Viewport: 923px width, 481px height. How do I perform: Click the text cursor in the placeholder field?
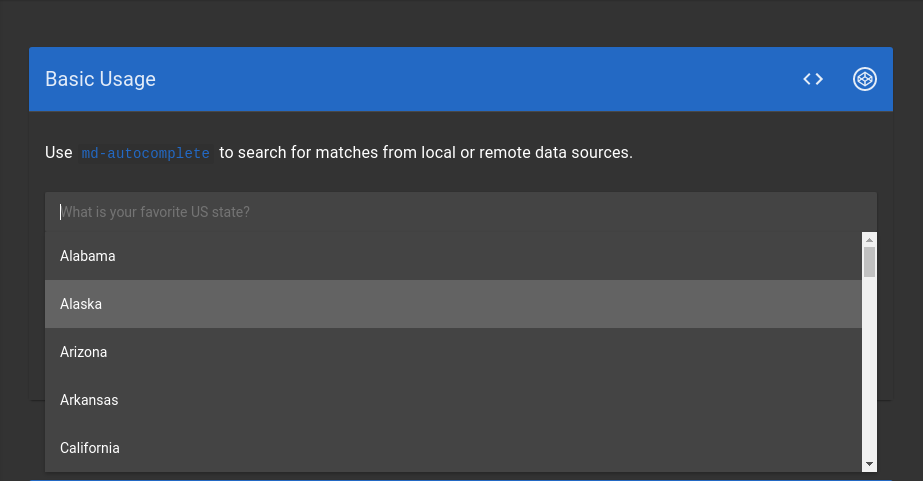[60, 212]
